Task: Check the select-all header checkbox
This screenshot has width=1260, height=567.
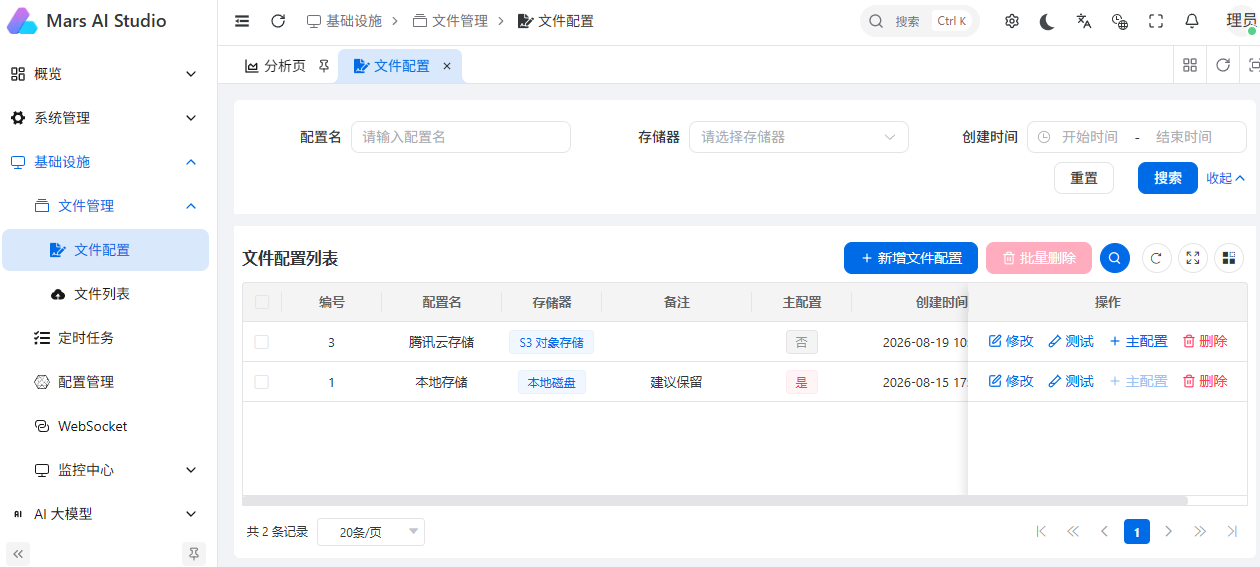Action: point(262,302)
